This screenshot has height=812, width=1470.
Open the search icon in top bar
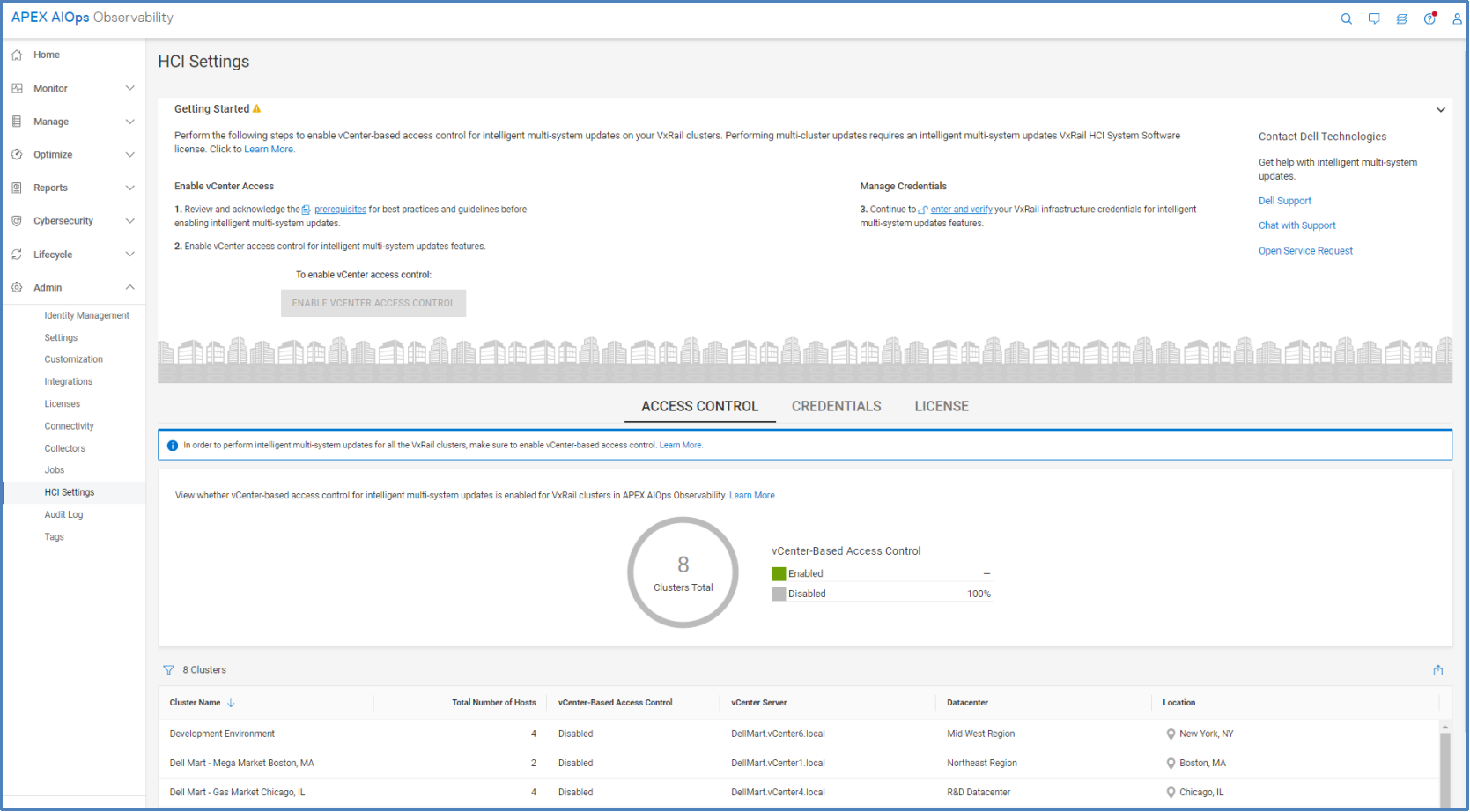pyautogui.click(x=1346, y=18)
